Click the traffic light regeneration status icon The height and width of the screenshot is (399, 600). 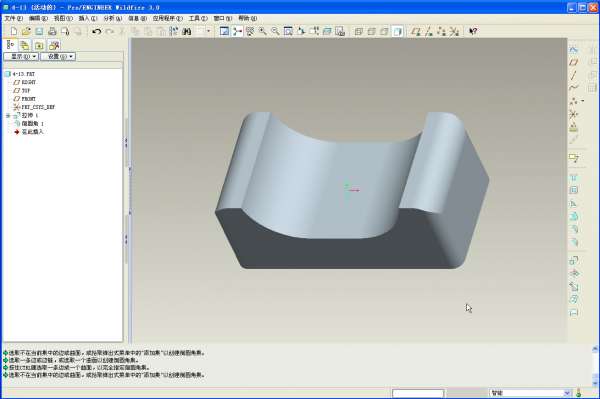coord(579,393)
